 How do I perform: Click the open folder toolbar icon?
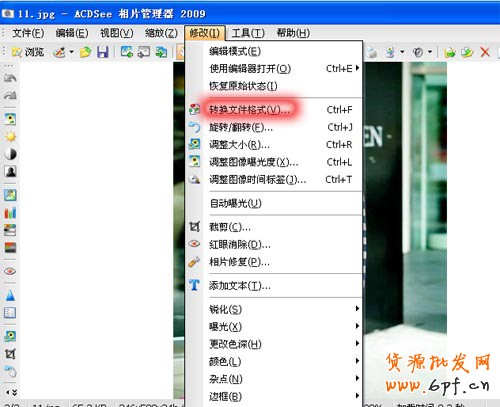(x=85, y=52)
